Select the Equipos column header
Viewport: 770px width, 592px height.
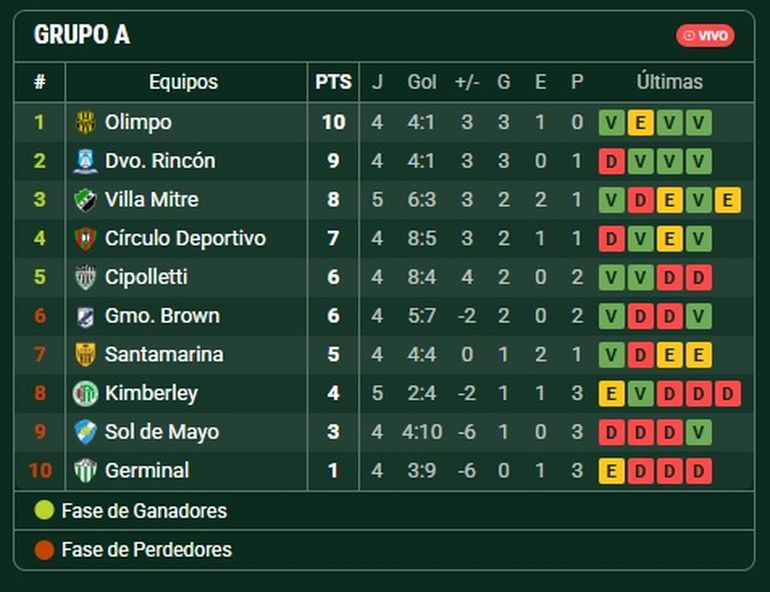(x=183, y=82)
